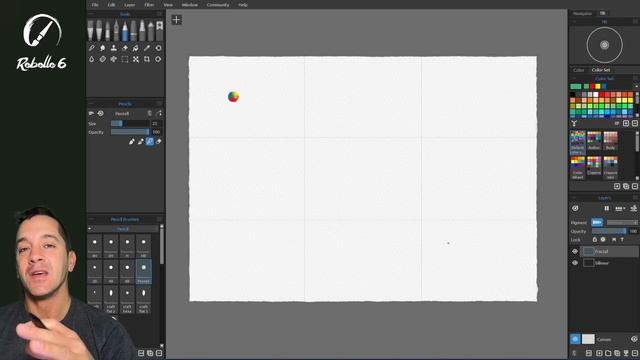Select the Color Wheel color set thumbnail
The height and width of the screenshot is (360, 640).
pyautogui.click(x=578, y=167)
